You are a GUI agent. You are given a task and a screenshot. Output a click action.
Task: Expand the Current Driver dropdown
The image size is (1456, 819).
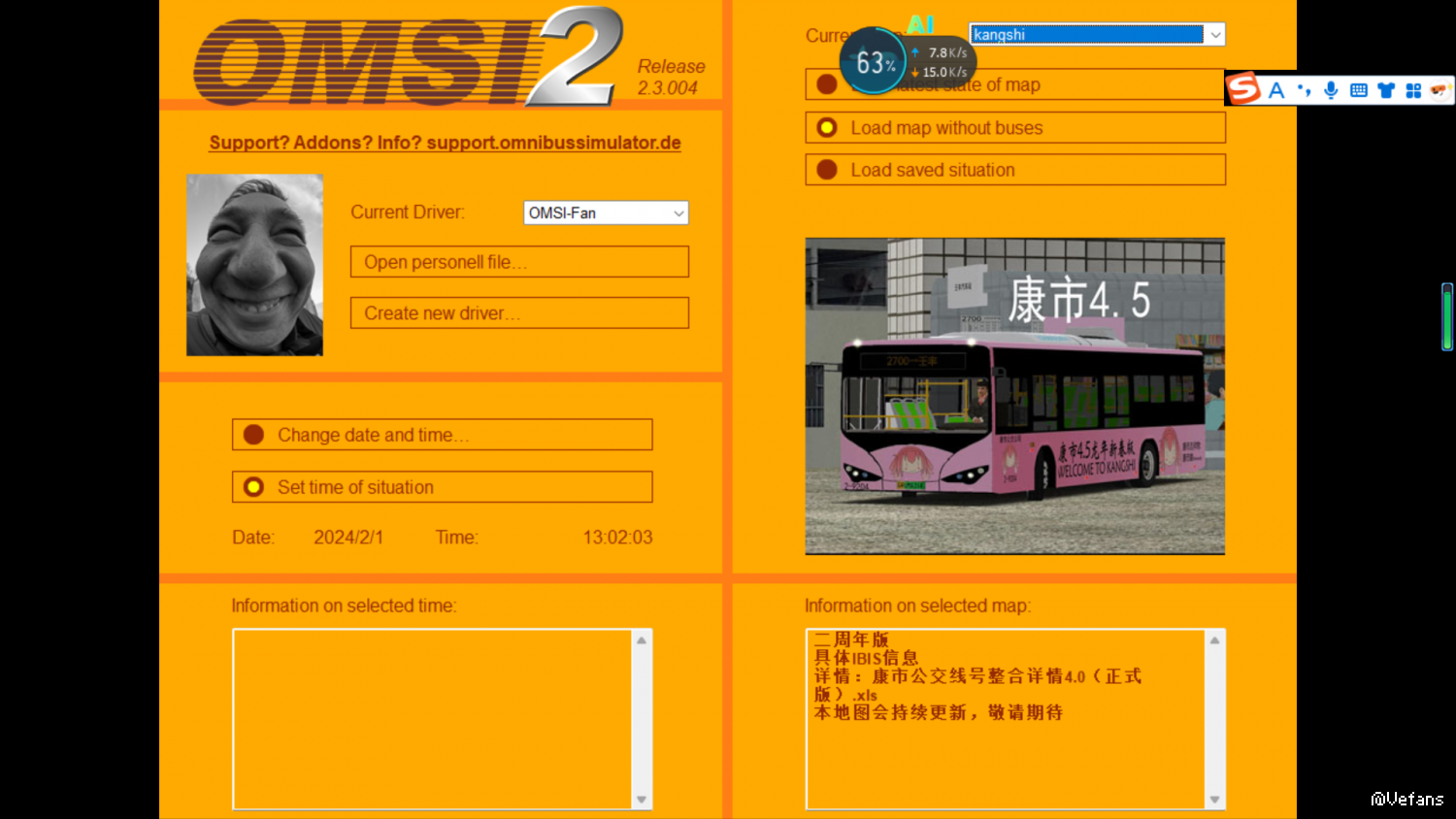678,213
